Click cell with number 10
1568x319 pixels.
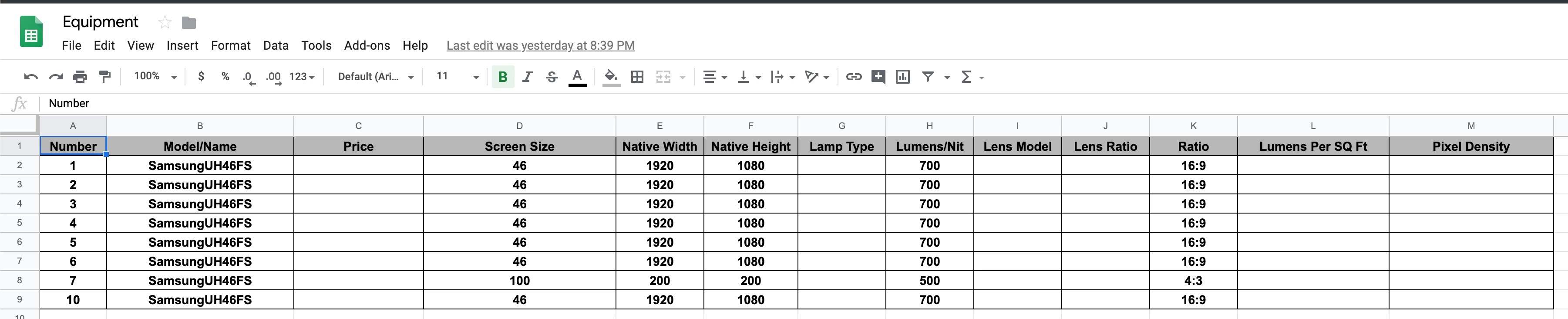(x=73, y=300)
